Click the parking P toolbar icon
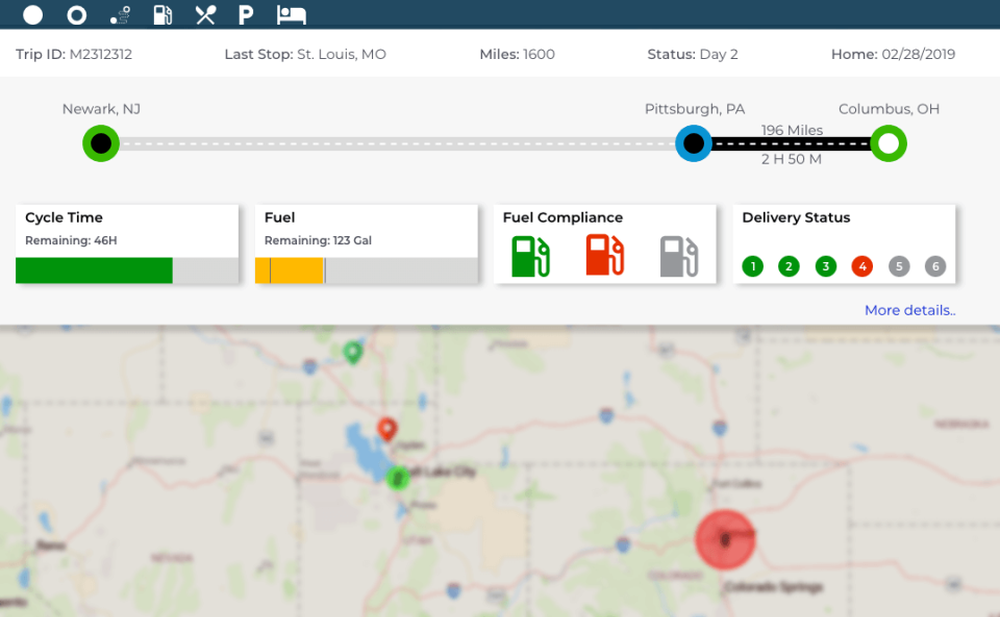Screen dimensions: 1000x617 point(246,15)
